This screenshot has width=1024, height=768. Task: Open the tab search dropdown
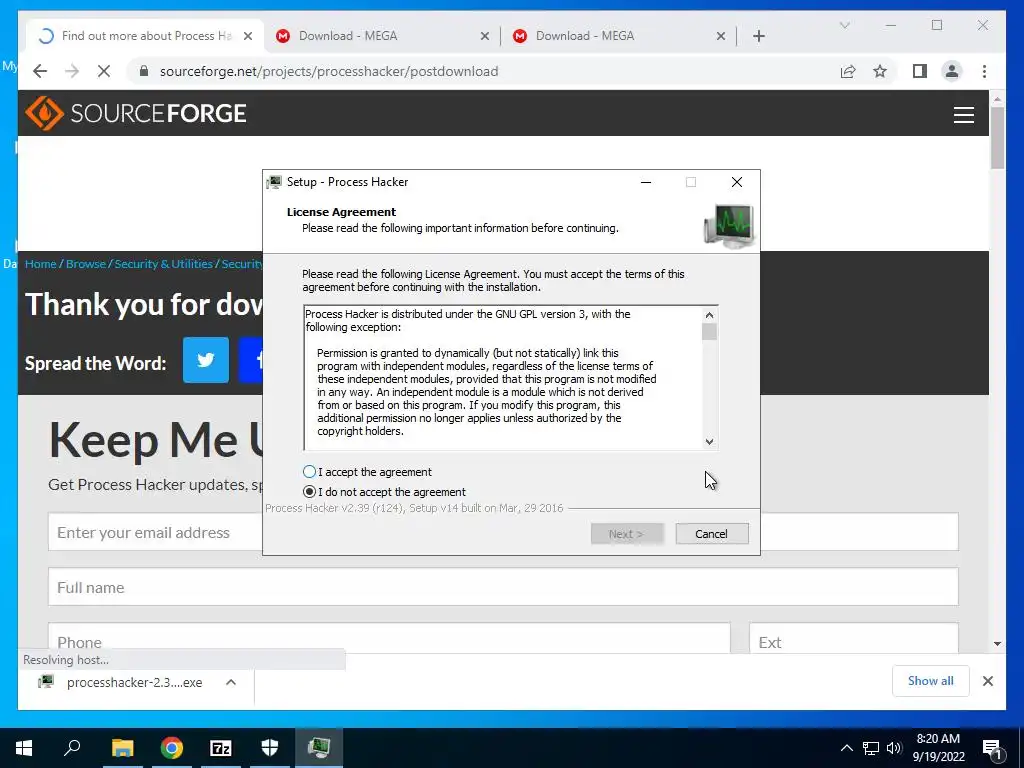coord(844,25)
